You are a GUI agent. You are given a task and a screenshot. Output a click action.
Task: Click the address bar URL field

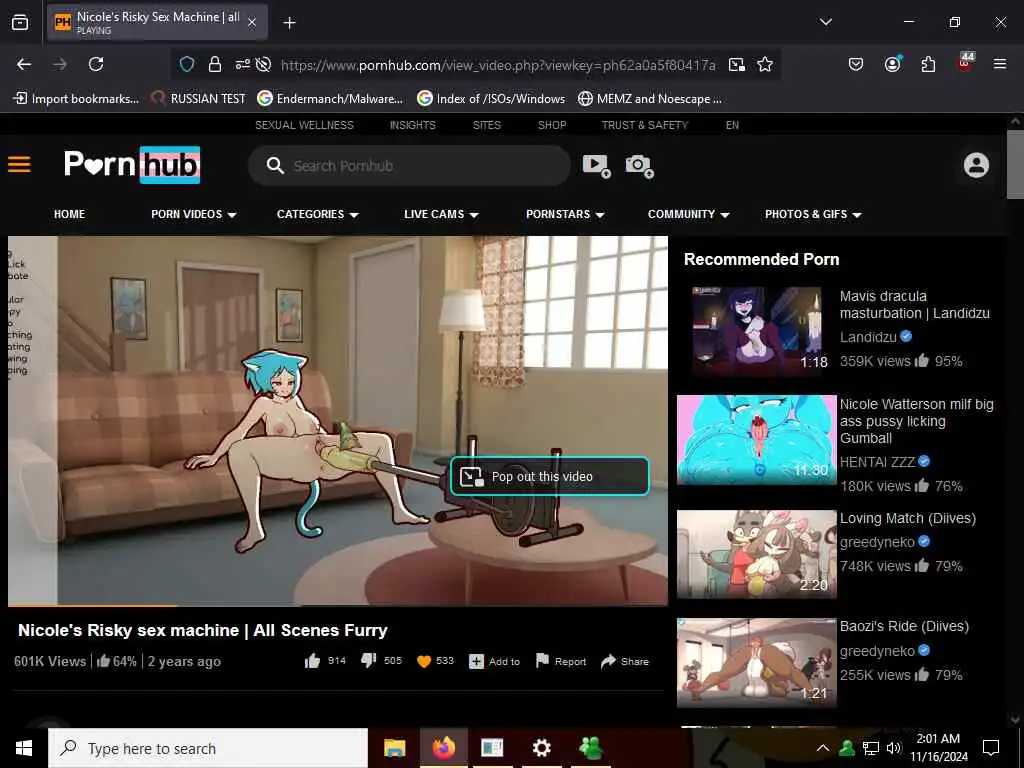498,65
